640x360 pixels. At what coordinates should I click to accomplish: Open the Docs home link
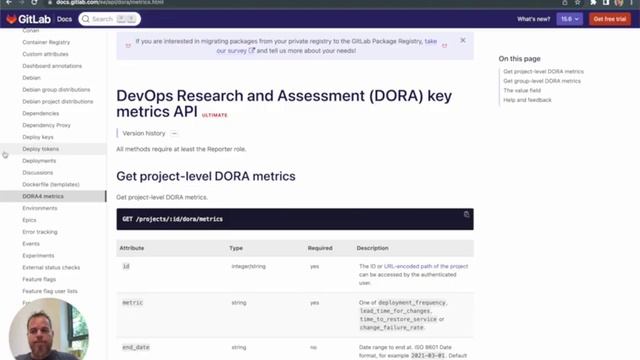pos(64,19)
